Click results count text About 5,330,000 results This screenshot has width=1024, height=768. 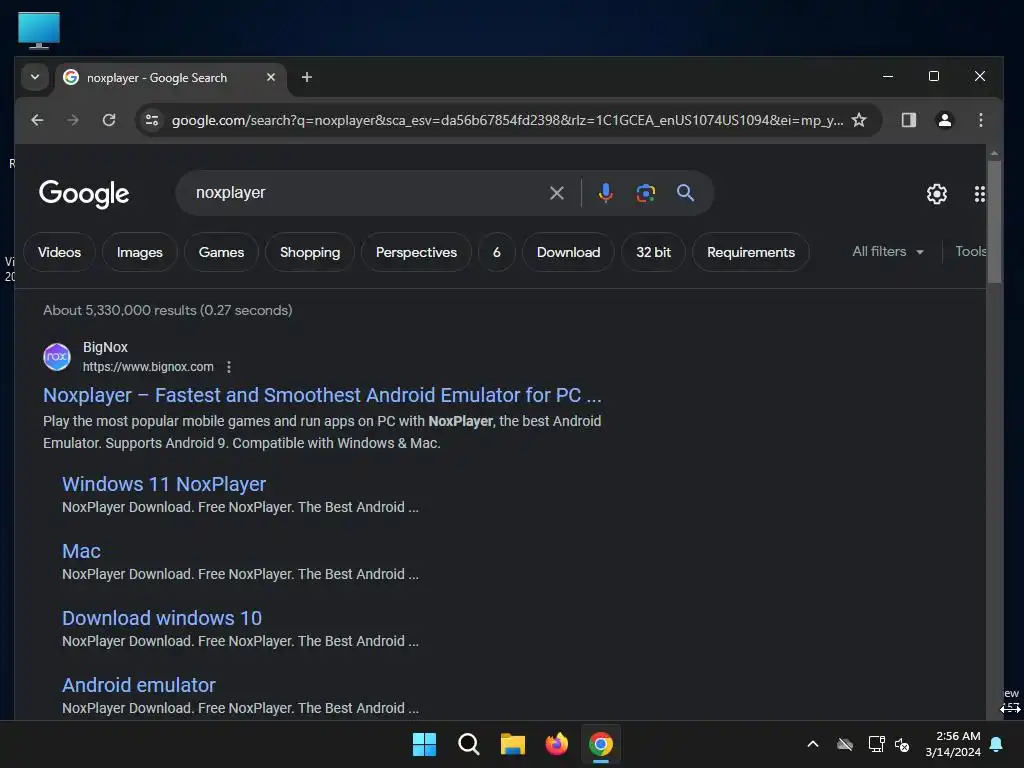pyautogui.click(x=168, y=310)
